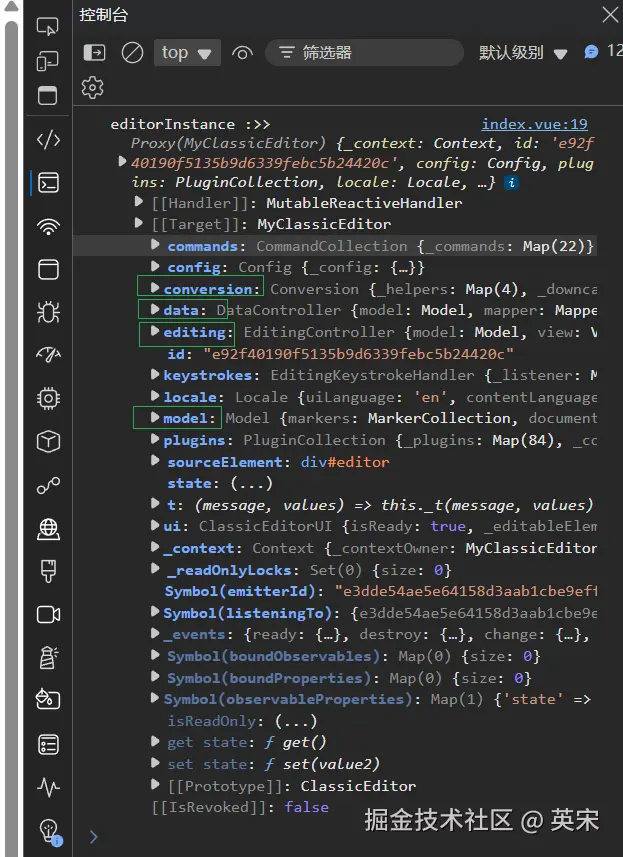Expand the data DataController property
Screen dimensions: 623x857
[155, 309]
